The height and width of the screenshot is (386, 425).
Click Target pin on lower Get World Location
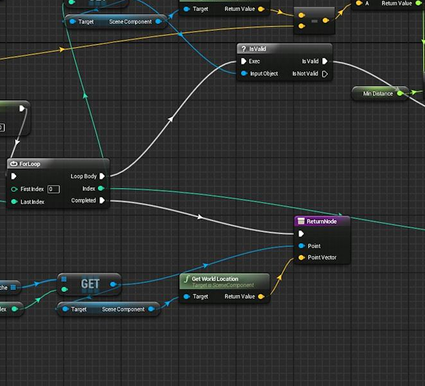click(x=187, y=296)
